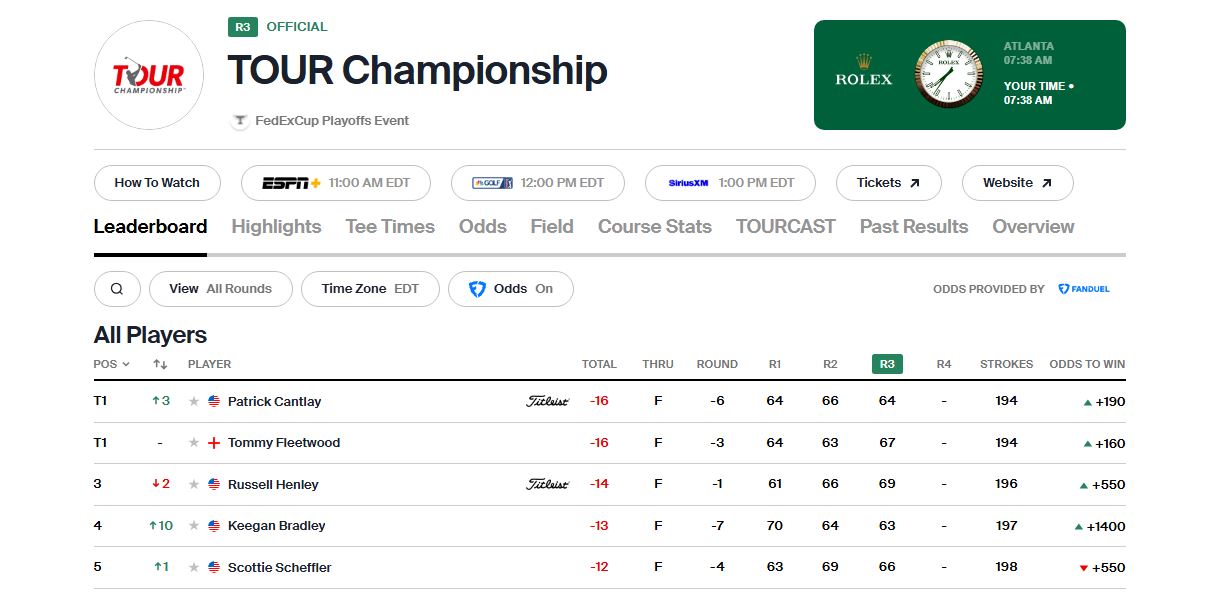Favorite Scottie Scheffler with star icon

[x=194, y=567]
